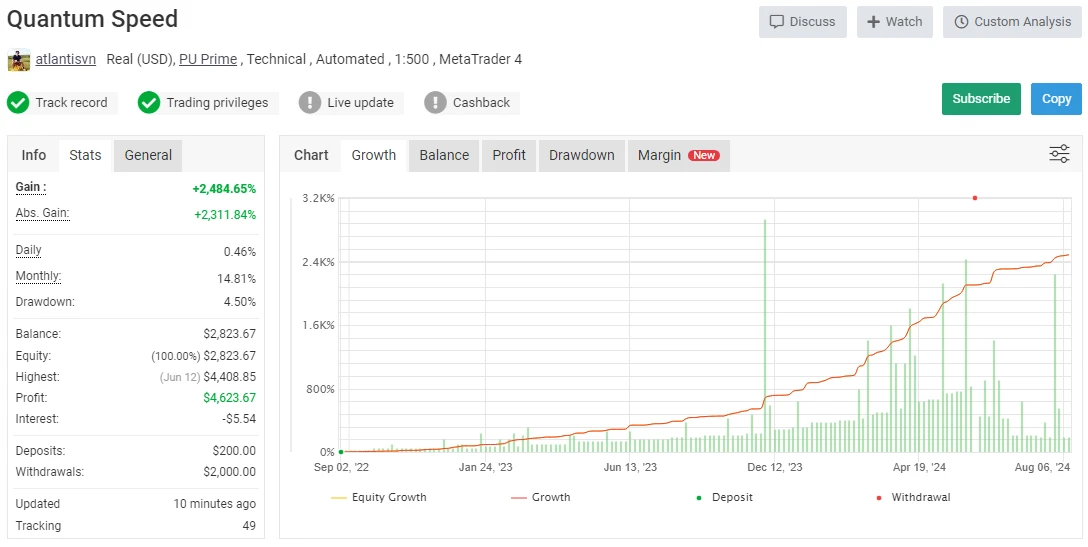Image resolution: width=1088 pixels, height=547 pixels.
Task: Click the Cashback warning icon
Action: pos(436,103)
